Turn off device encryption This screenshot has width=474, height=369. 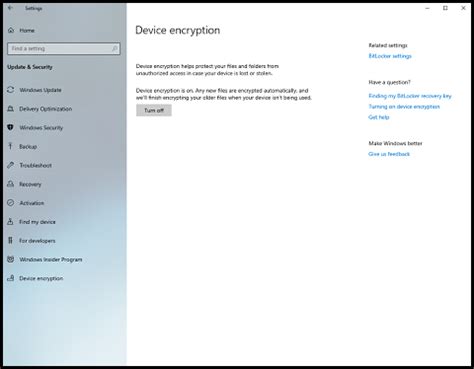click(x=154, y=110)
